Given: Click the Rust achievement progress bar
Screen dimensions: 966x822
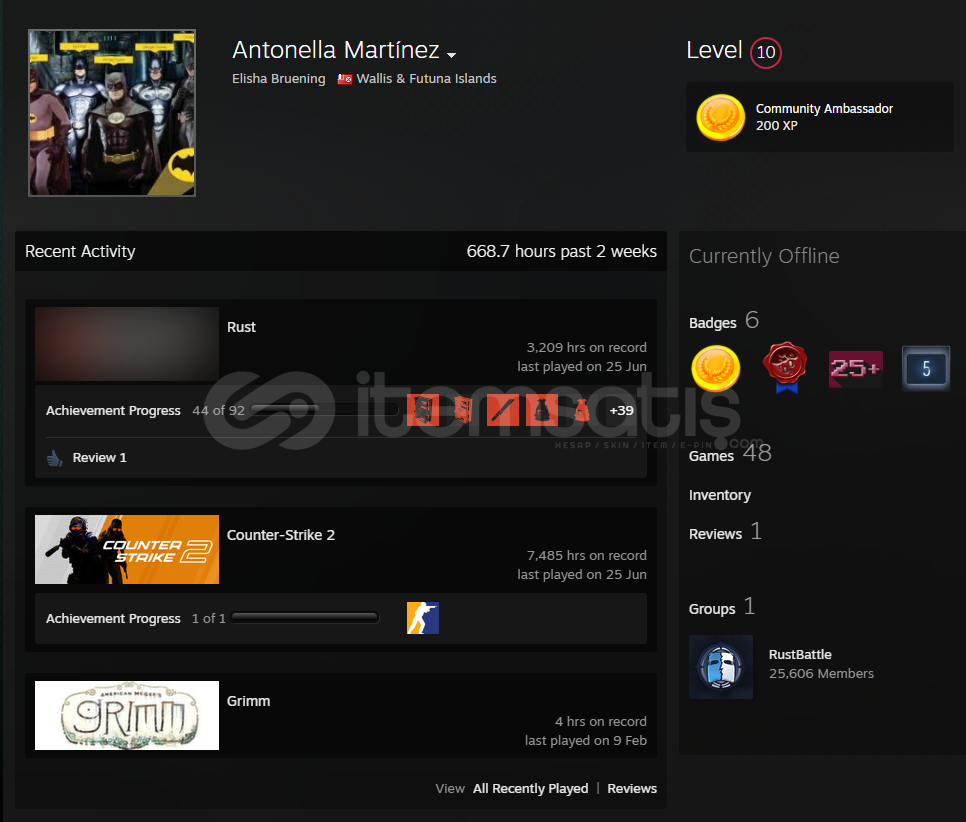Looking at the screenshot, I should pyautogui.click(x=324, y=410).
